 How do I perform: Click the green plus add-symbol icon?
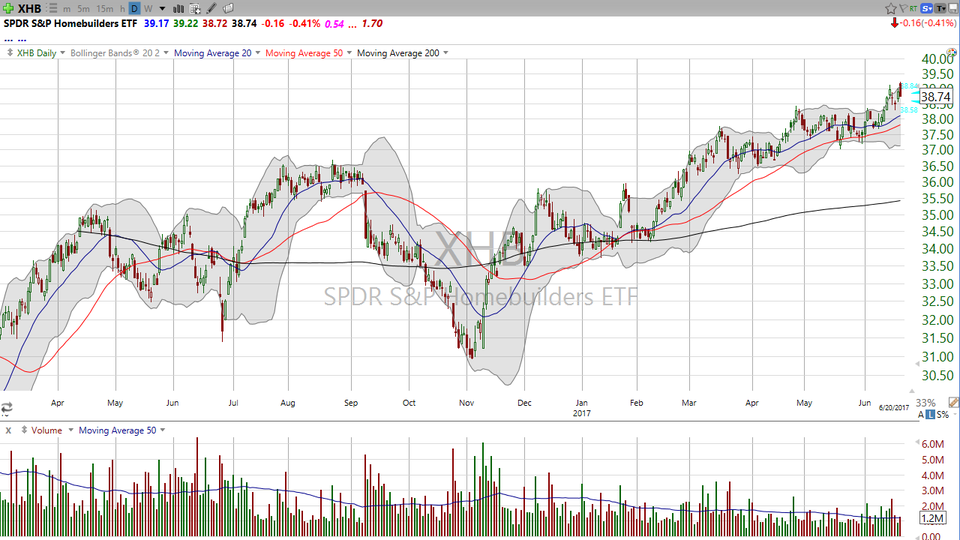[9, 9]
